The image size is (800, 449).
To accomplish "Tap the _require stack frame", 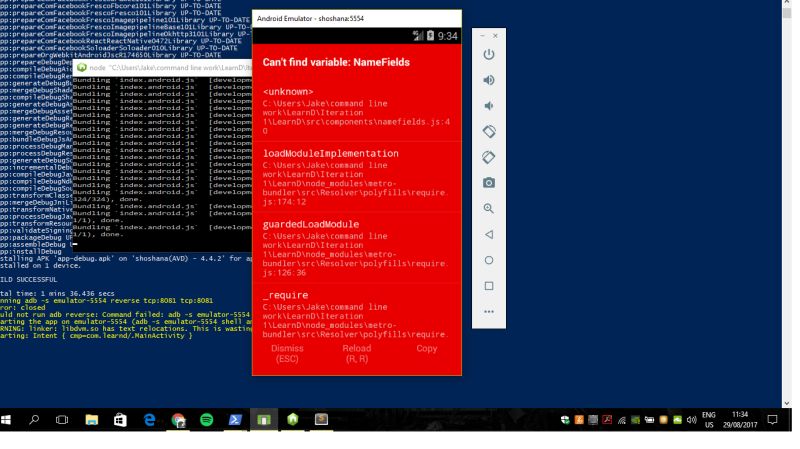I will tap(357, 314).
